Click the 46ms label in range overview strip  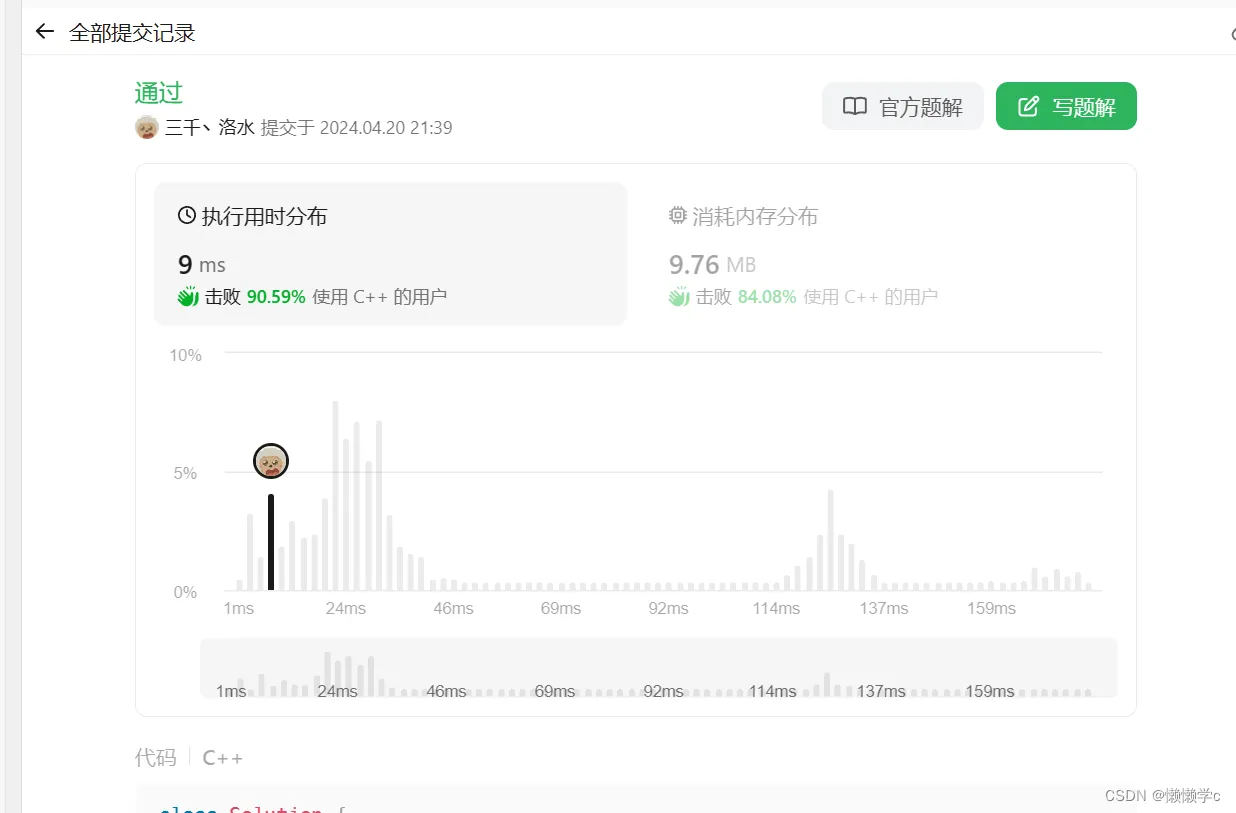[446, 691]
